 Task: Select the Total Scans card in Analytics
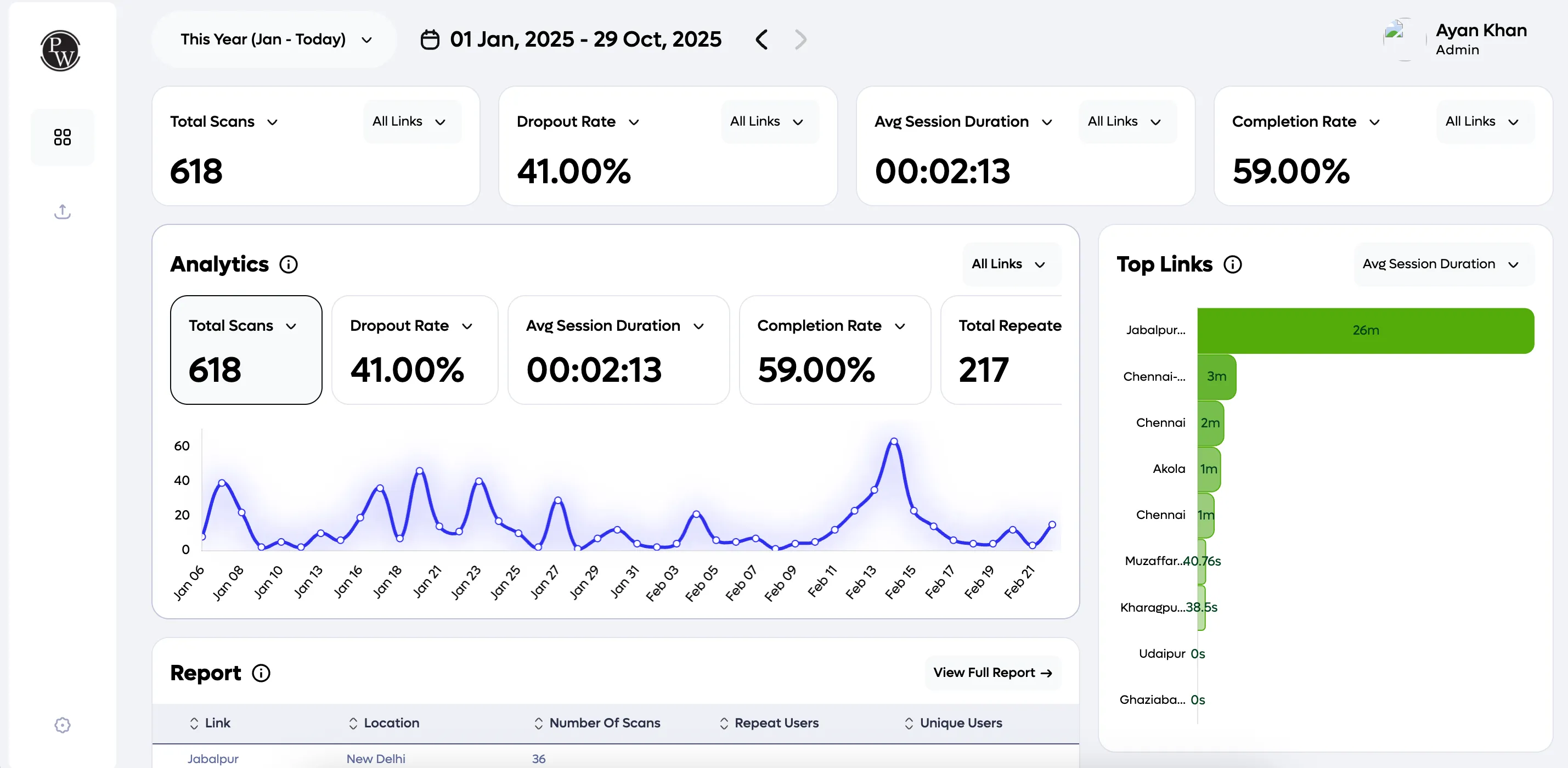(x=246, y=350)
